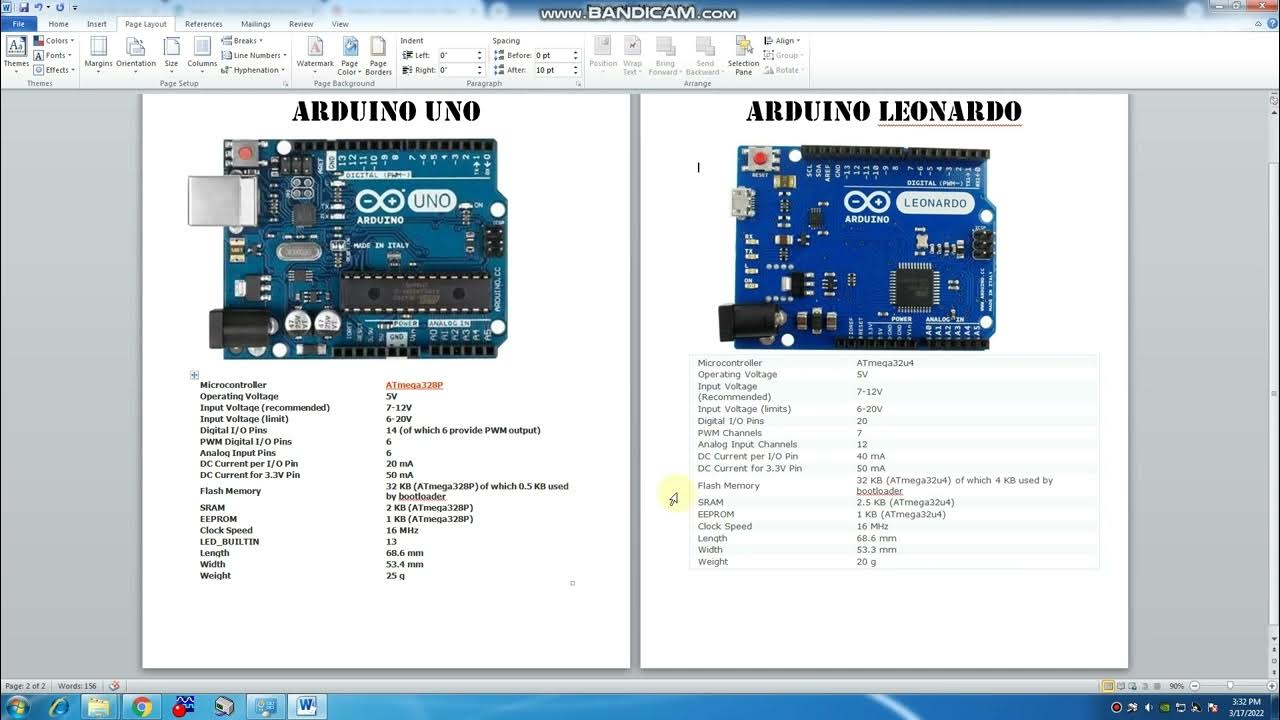Click the 90% zoom level button
This screenshot has width=1280, height=720.
pos(1177,686)
